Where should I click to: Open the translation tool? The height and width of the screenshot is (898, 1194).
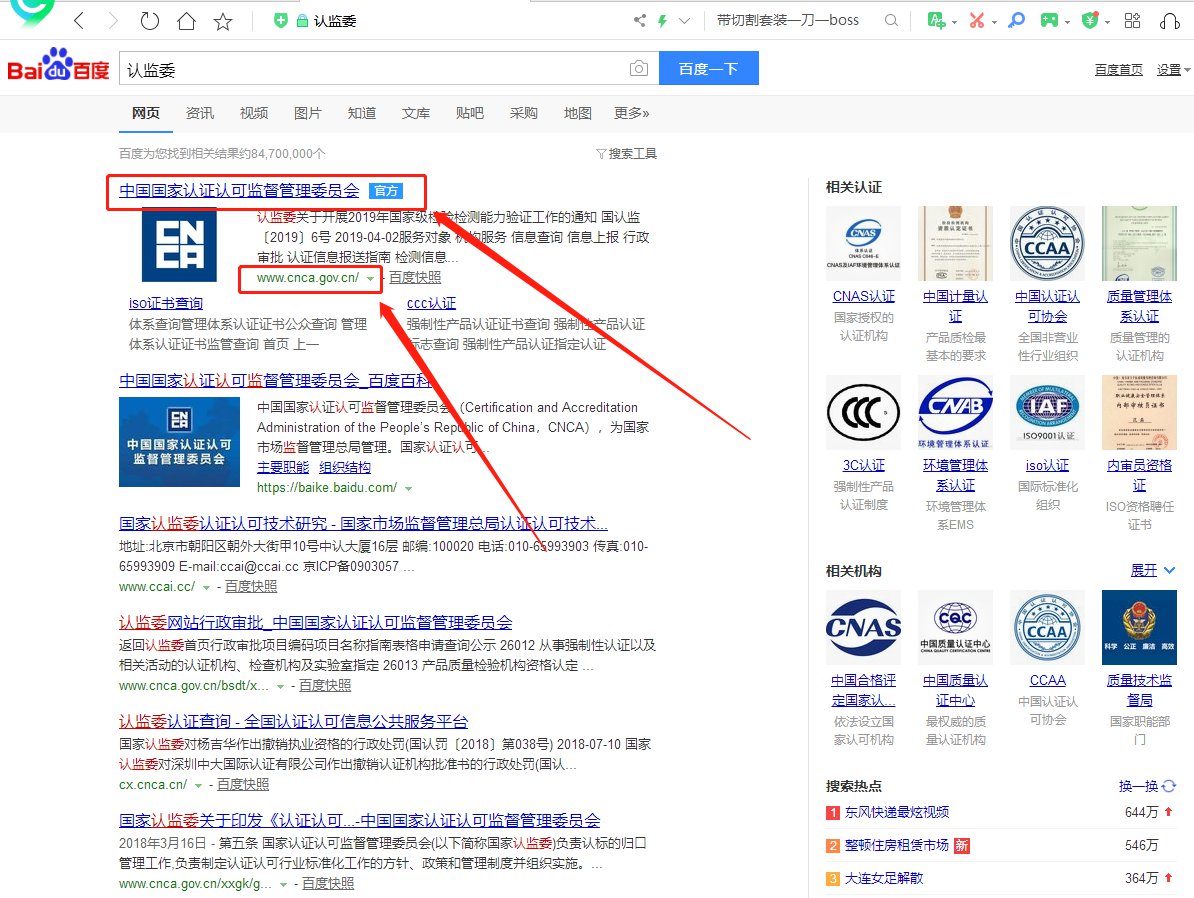tap(937, 20)
